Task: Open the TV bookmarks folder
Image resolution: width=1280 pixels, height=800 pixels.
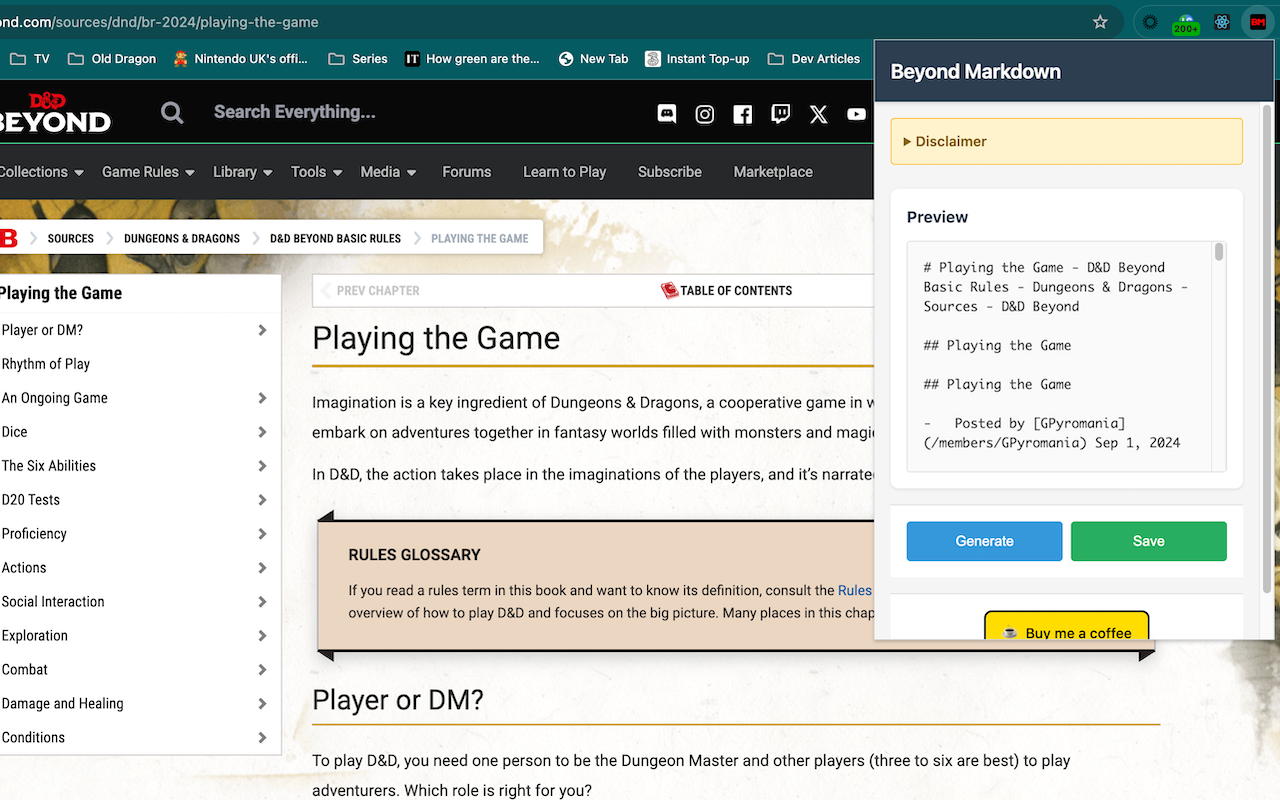Action: tap(29, 59)
